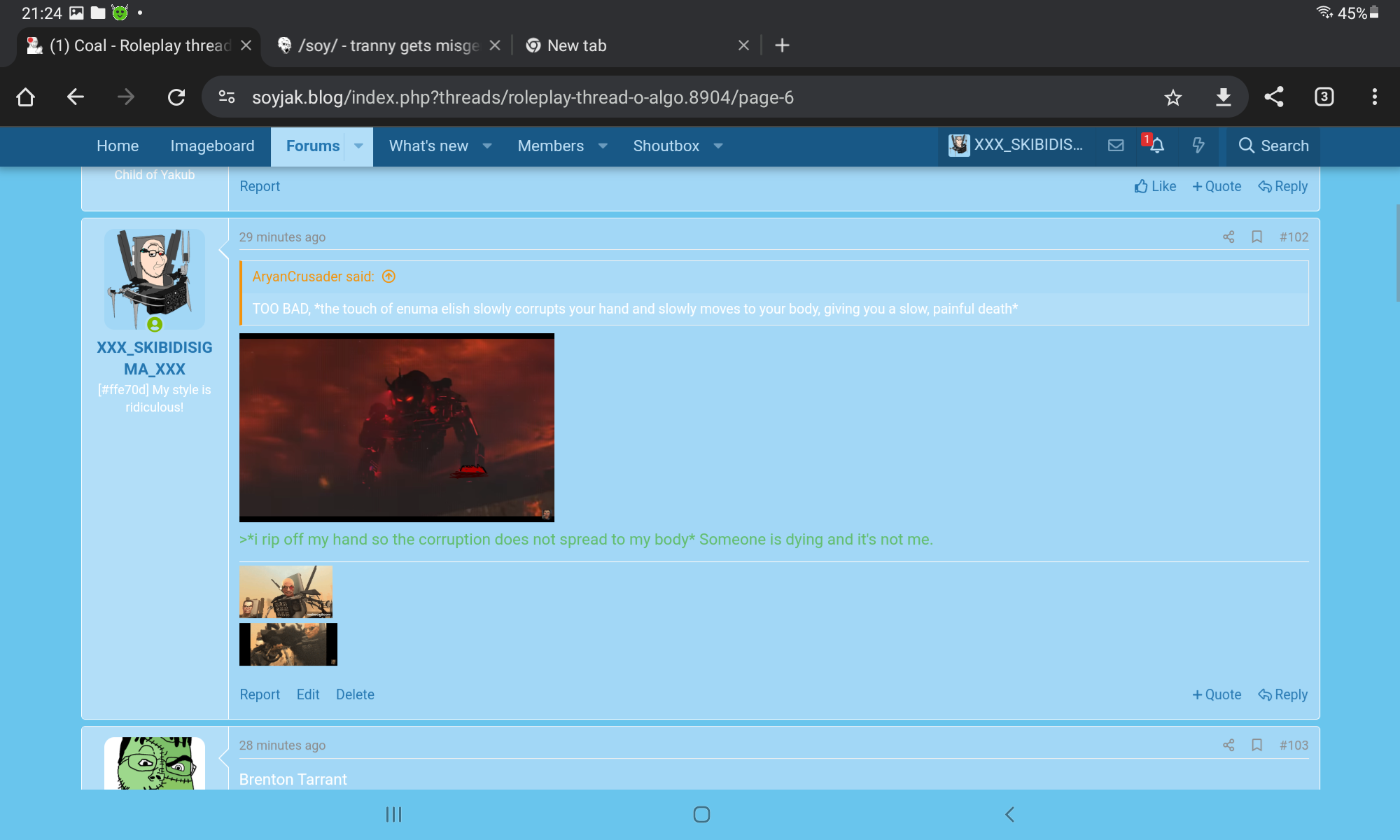Open the Forums nav item

pos(313,146)
